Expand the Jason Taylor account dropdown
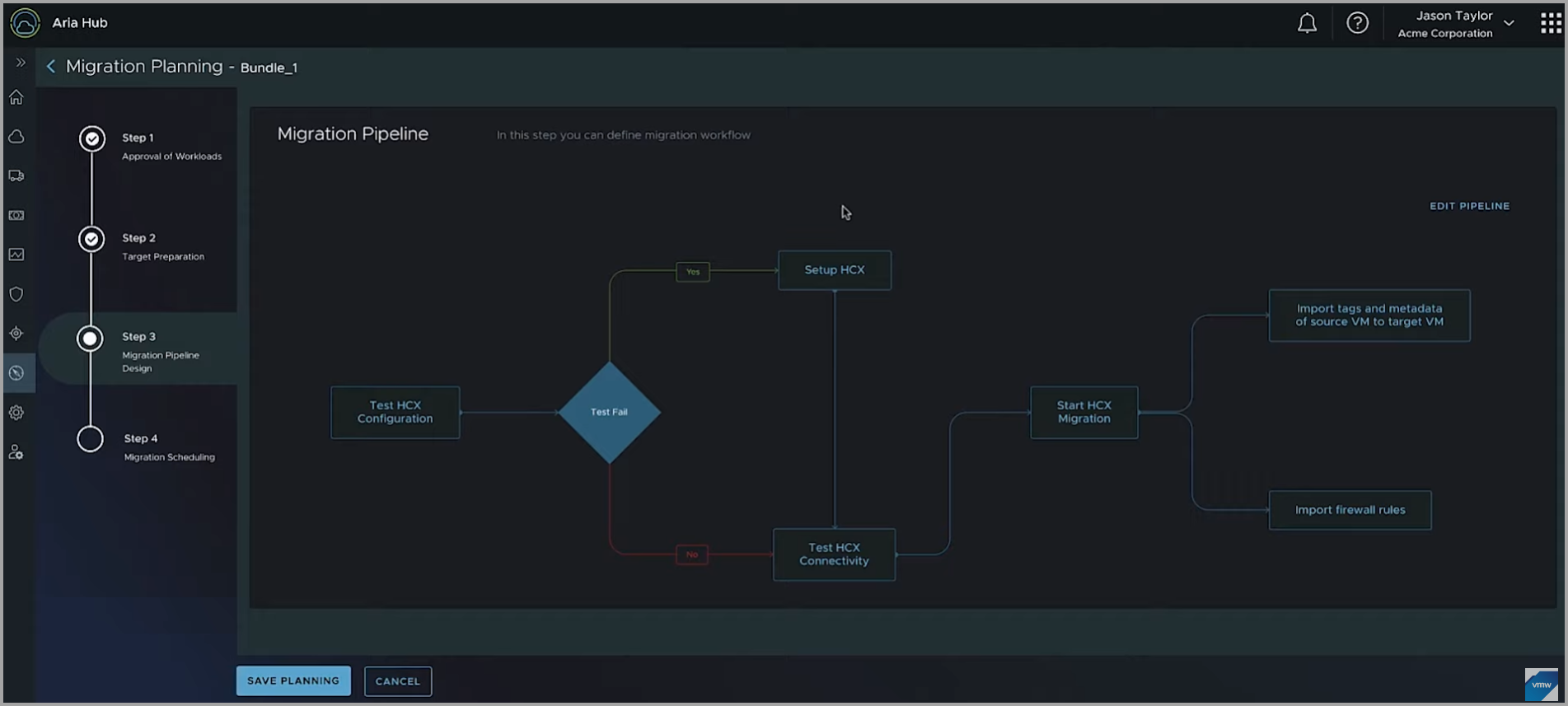 [1509, 23]
